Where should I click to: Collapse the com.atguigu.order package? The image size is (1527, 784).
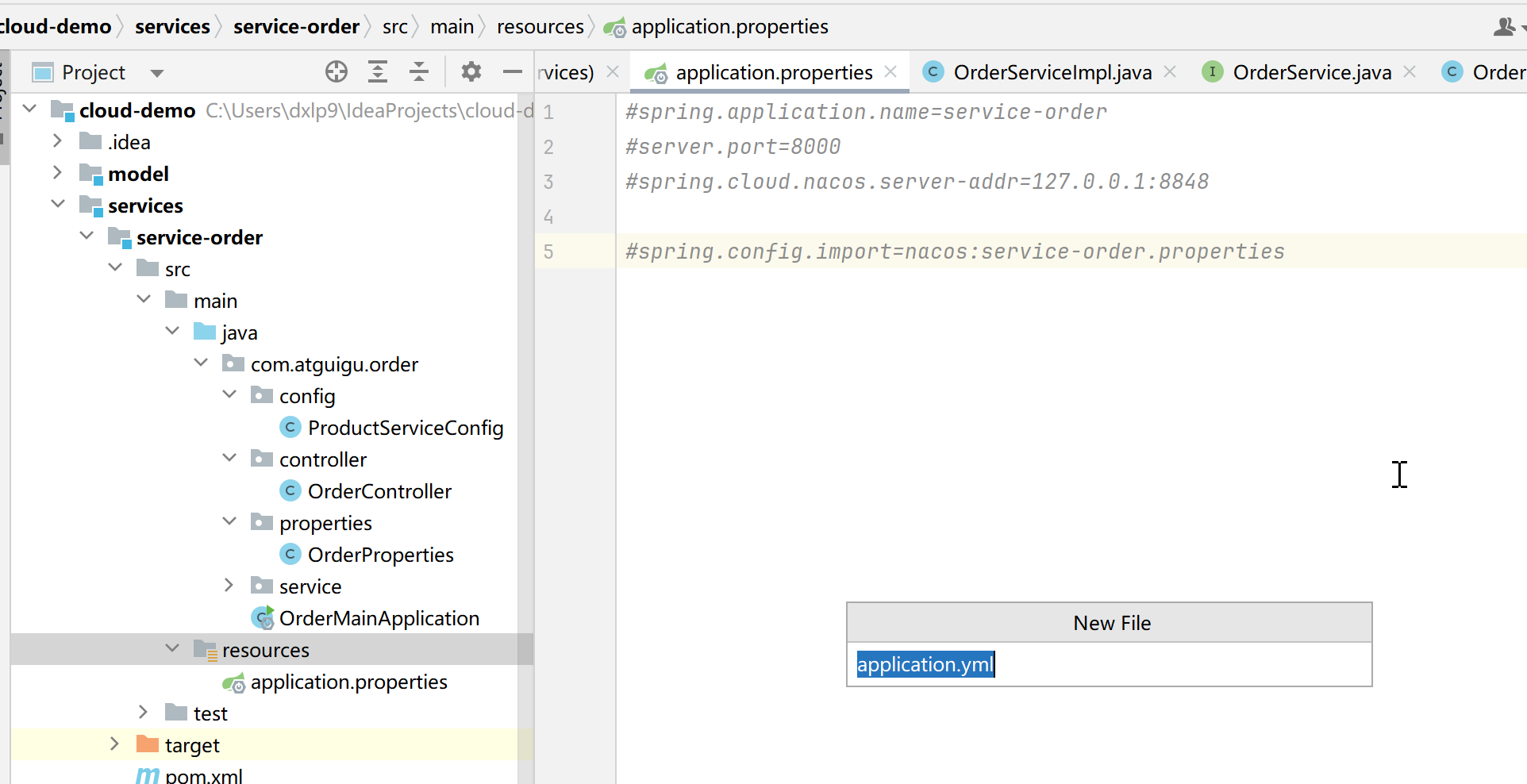point(201,363)
